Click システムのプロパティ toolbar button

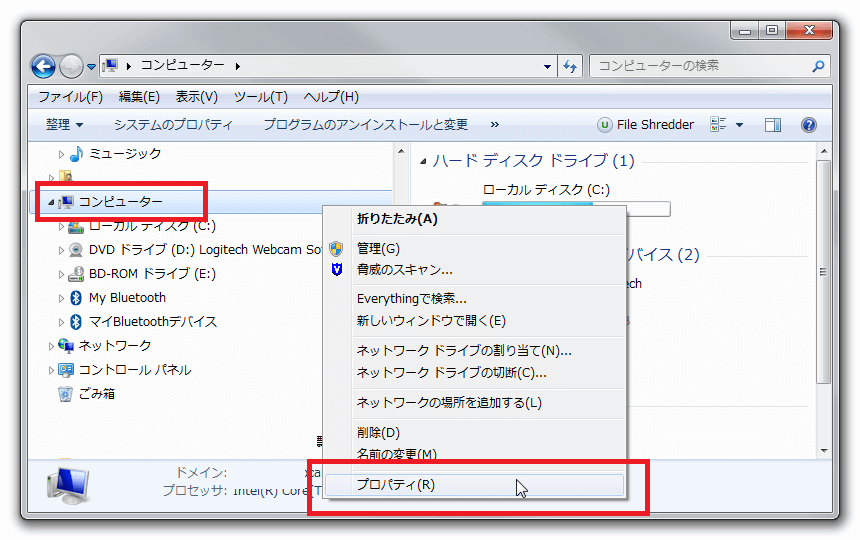(173, 125)
